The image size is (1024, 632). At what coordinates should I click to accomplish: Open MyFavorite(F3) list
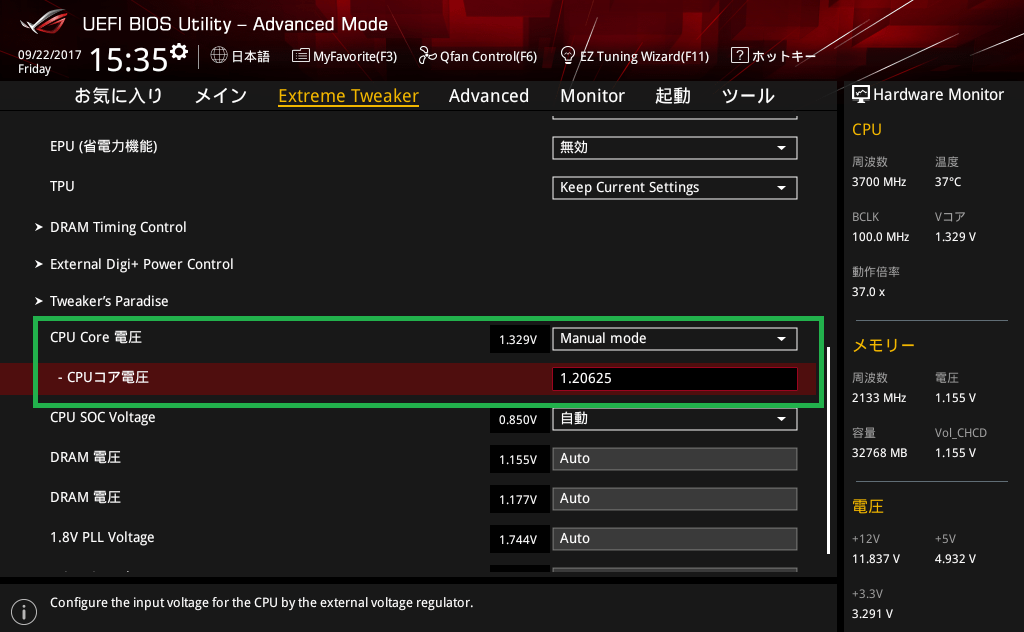[345, 56]
